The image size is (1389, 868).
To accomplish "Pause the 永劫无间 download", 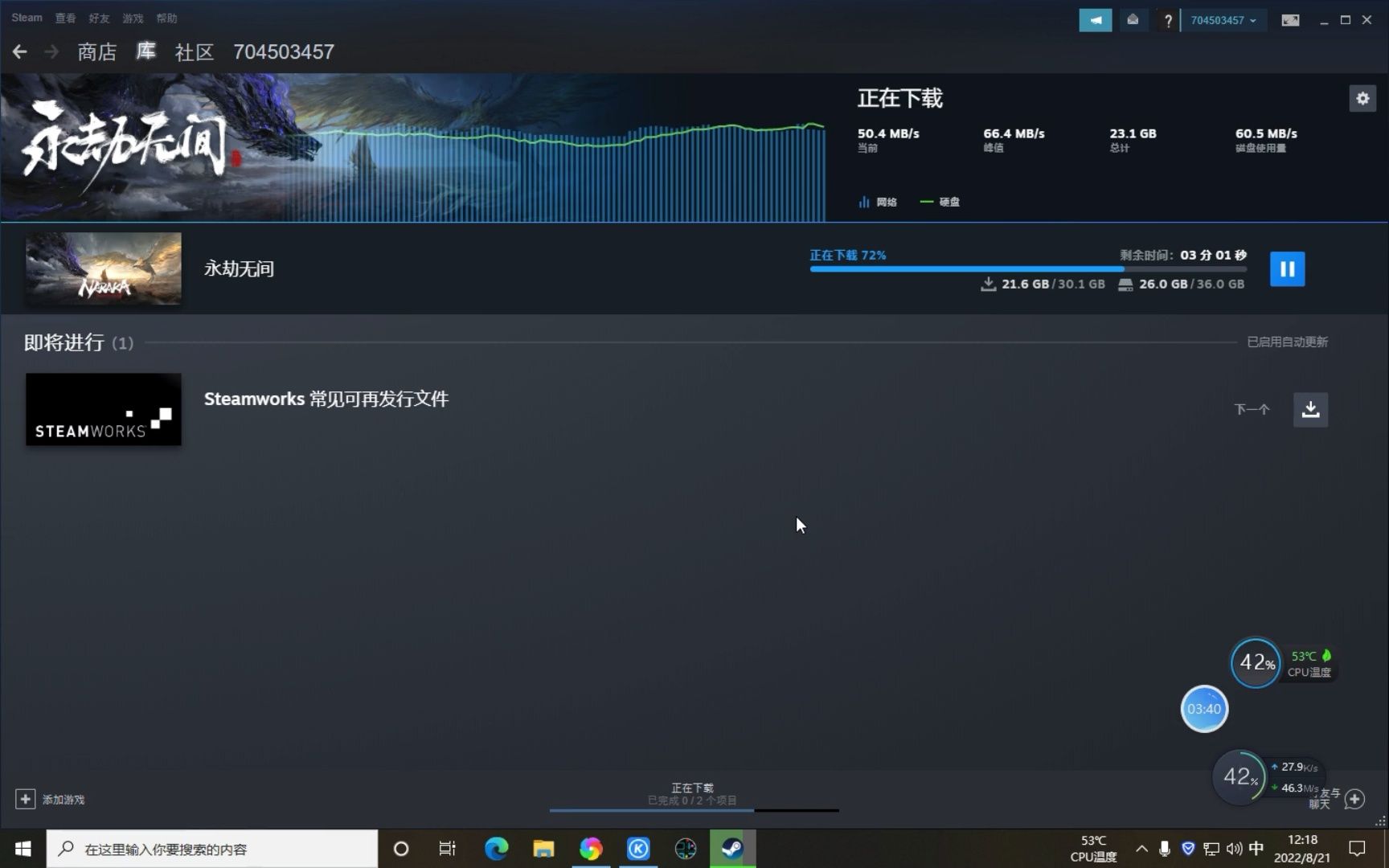I will 1287,269.
